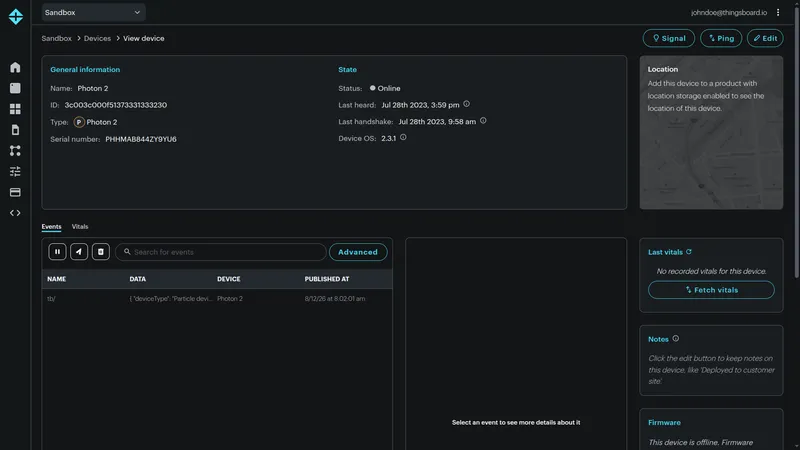Pause the events stream

tap(57, 252)
